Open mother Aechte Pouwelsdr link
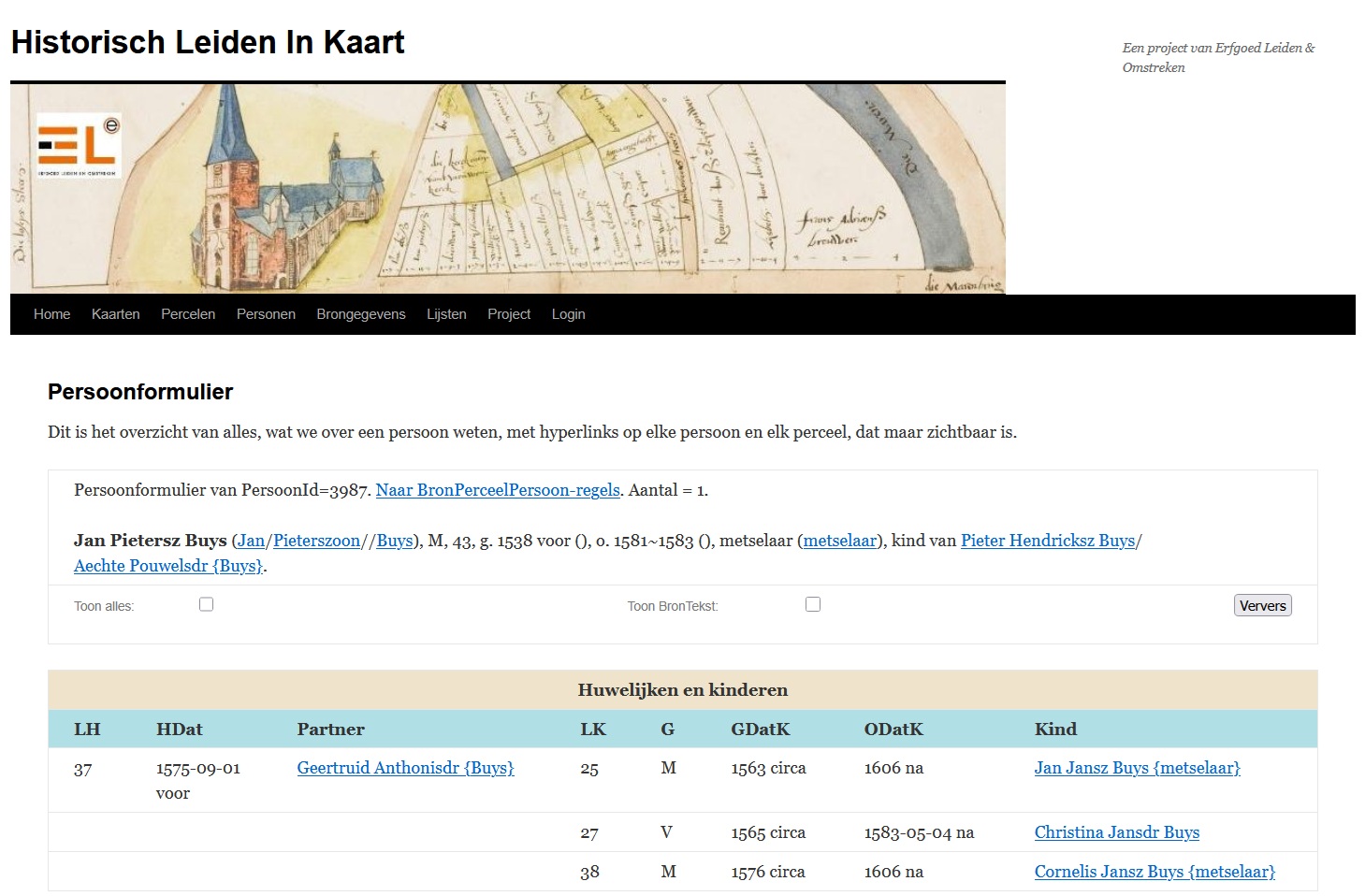 [x=168, y=566]
